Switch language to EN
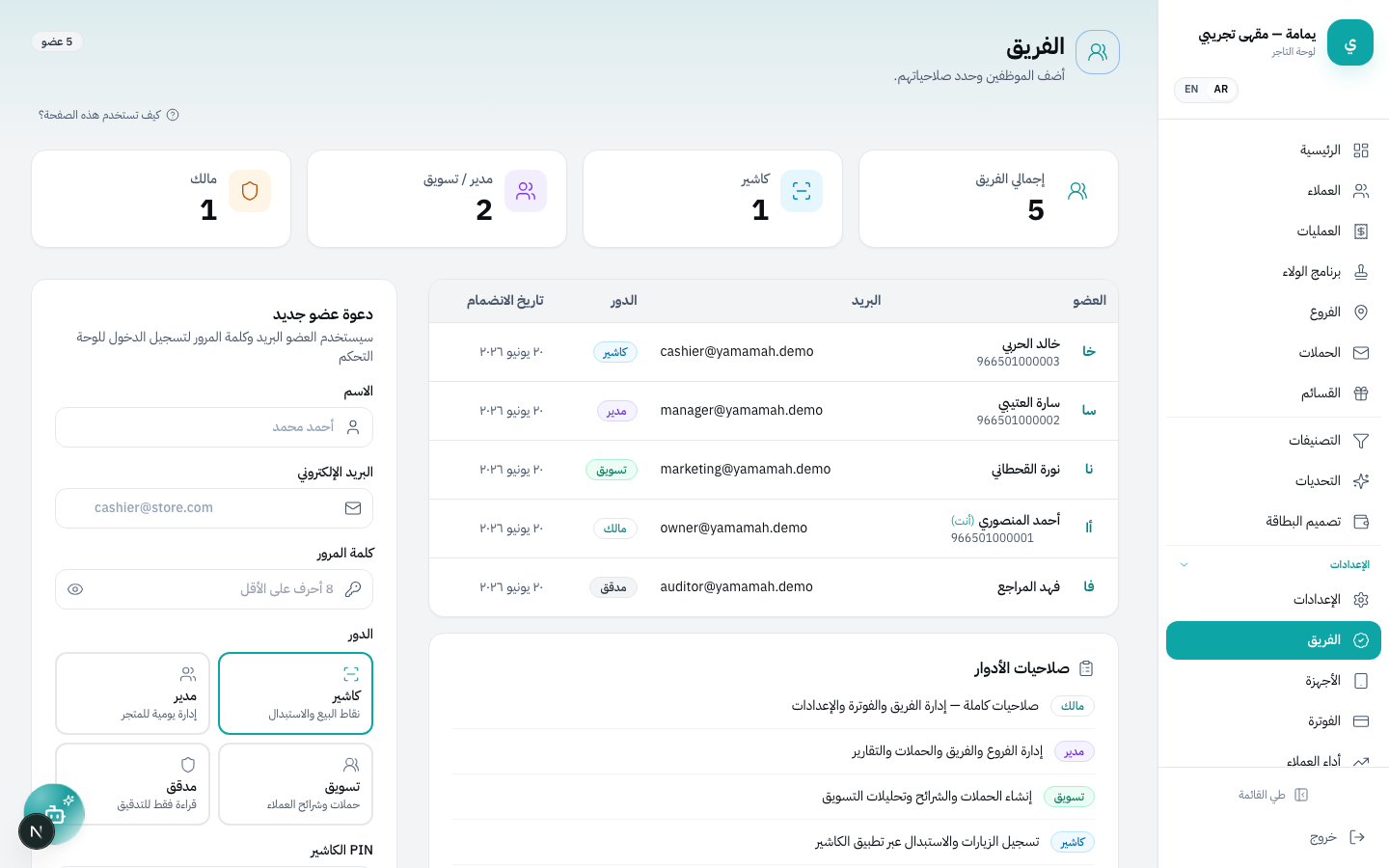Image resolution: width=1389 pixels, height=868 pixels. 1191,90
